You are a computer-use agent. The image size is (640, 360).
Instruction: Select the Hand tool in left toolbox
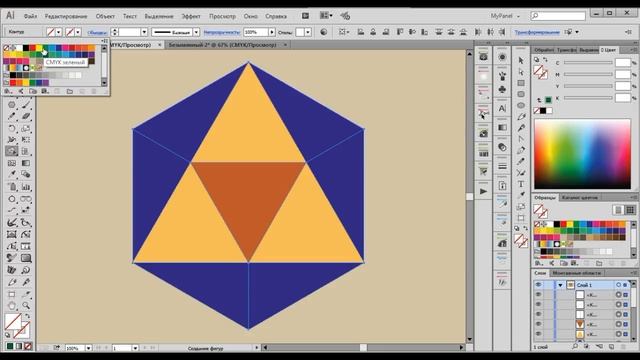(x=12, y=305)
